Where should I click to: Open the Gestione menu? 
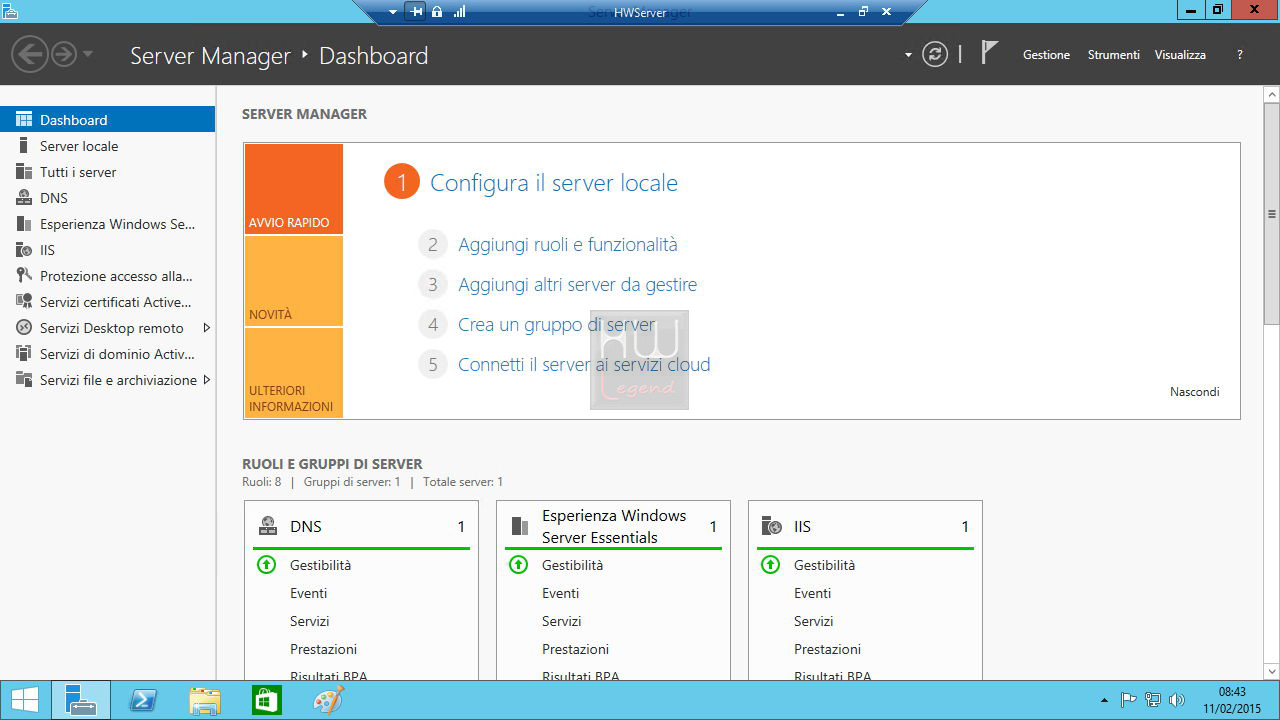click(x=1046, y=55)
